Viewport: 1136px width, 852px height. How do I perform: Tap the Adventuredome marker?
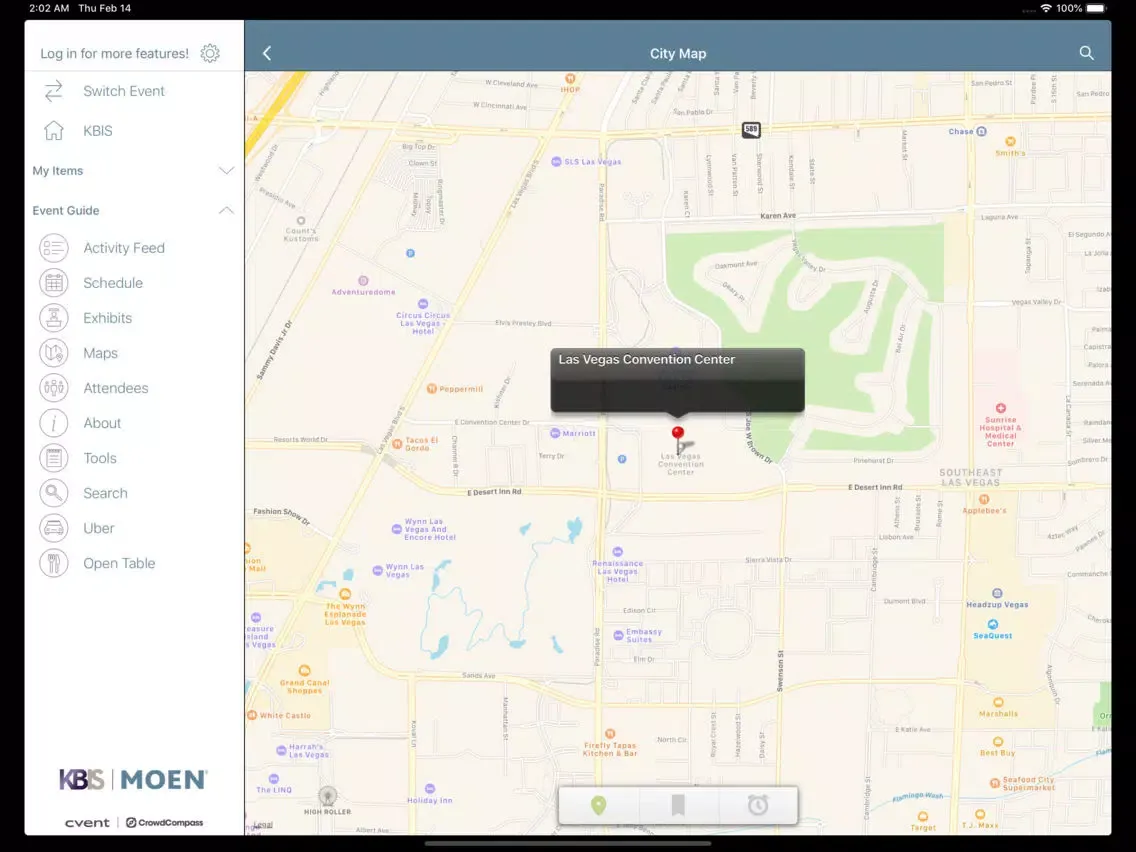click(x=364, y=280)
